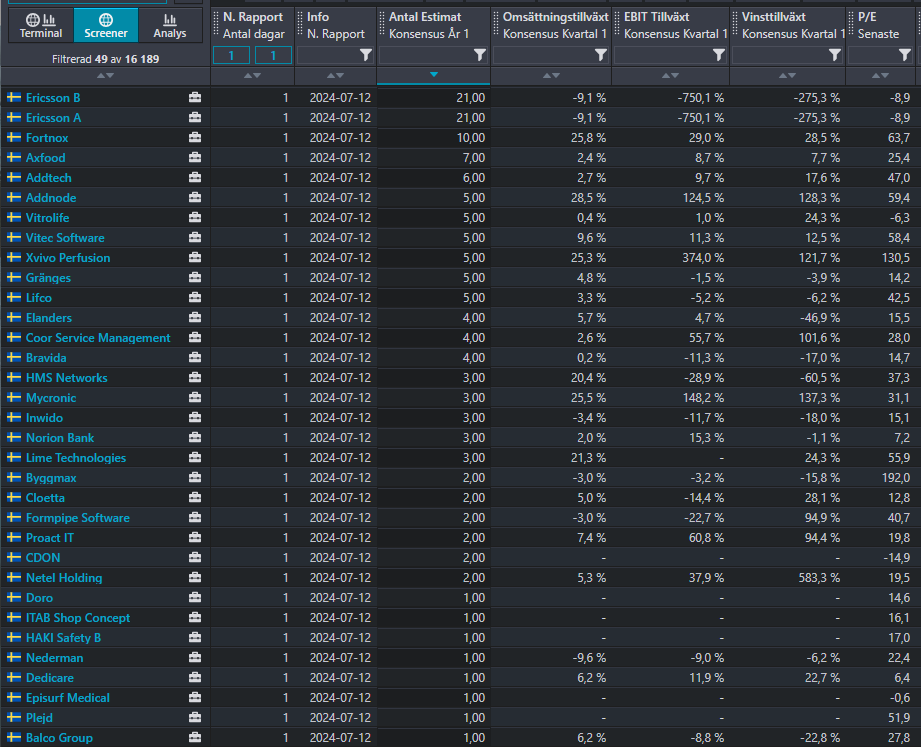The height and width of the screenshot is (747, 921).
Task: Click briefcase icon for Proact IT
Action: click(195, 537)
